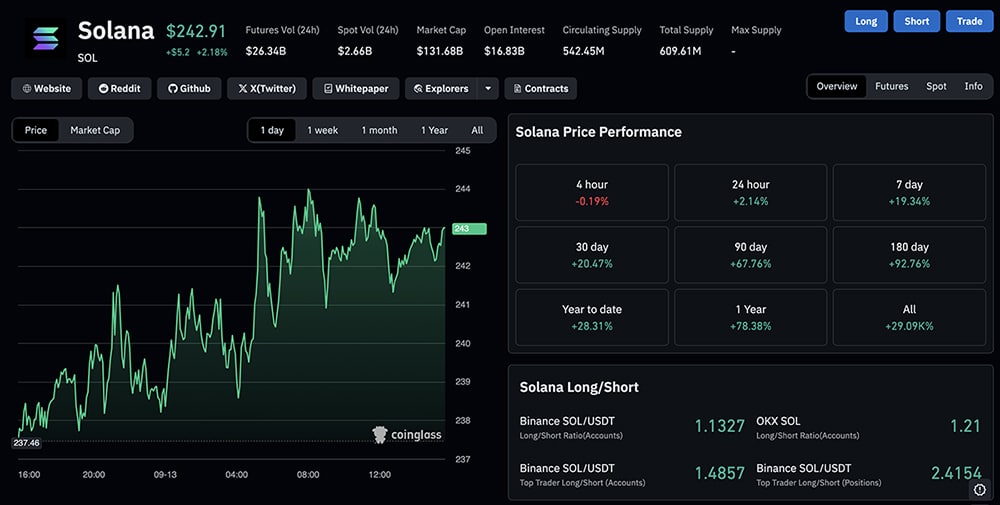Open the round widget icon at bottom-right corner
1000x505 pixels.
[980, 490]
